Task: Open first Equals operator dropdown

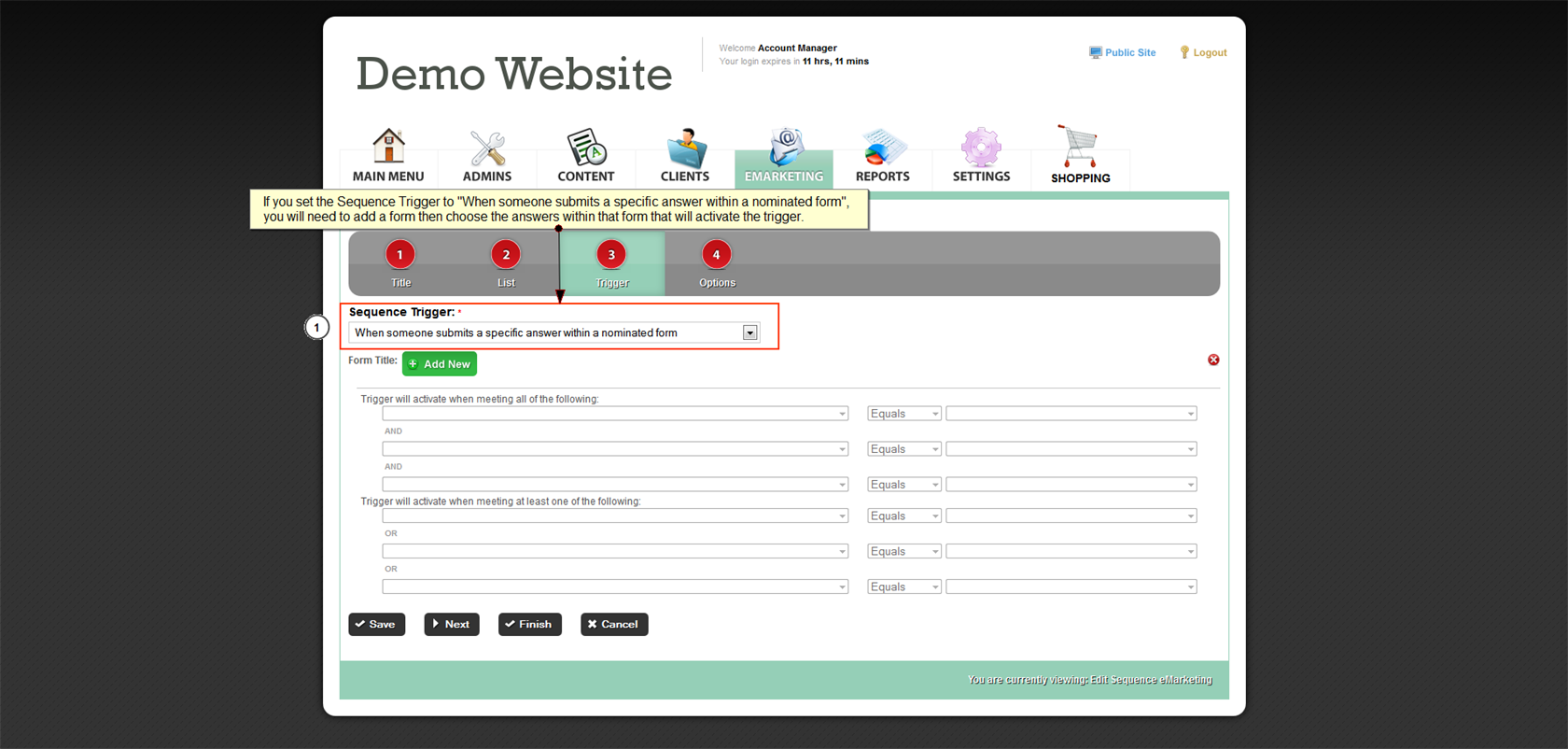Action: [x=903, y=414]
